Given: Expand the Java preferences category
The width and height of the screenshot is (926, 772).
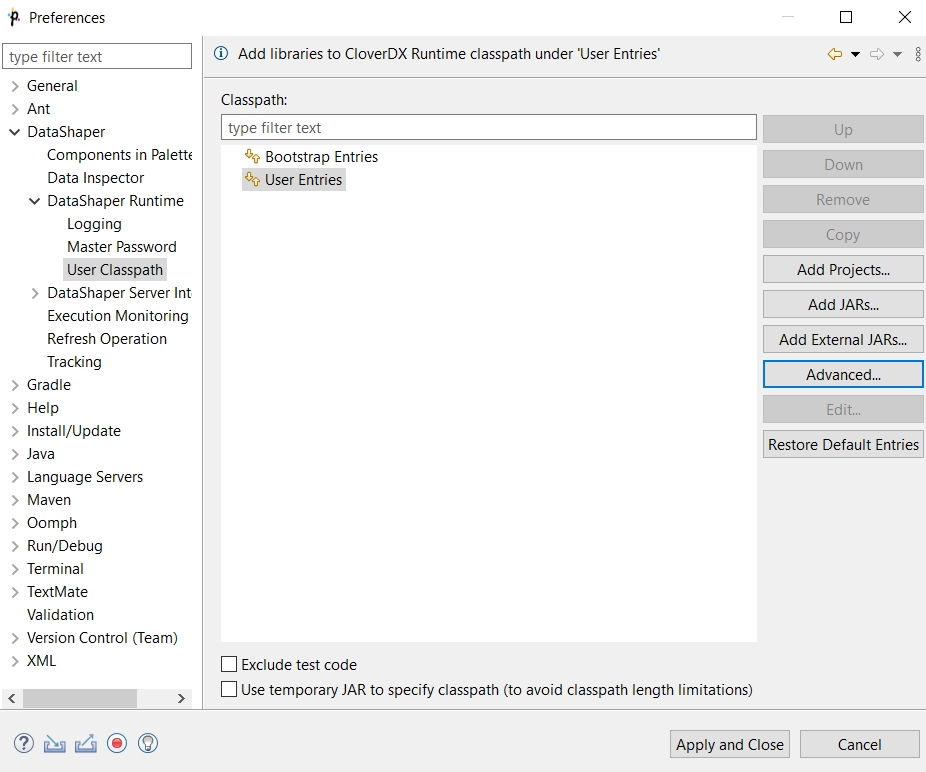Looking at the screenshot, I should point(15,454).
